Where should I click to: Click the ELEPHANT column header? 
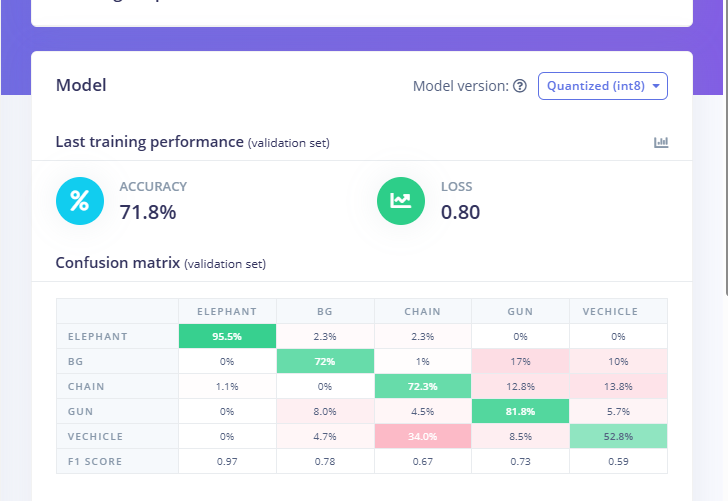pos(227,311)
